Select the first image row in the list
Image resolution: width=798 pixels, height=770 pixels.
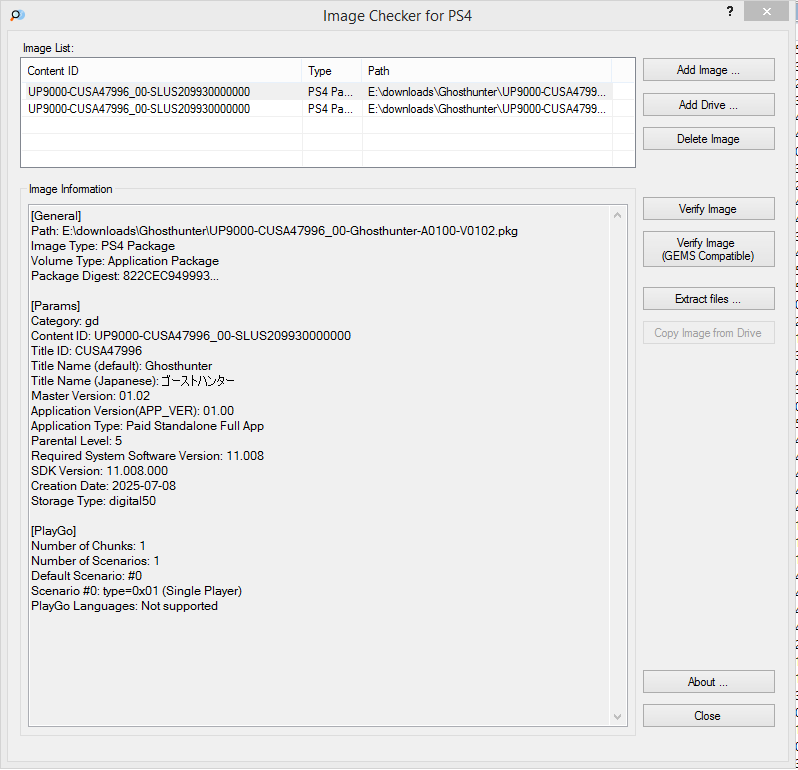pyautogui.click(x=328, y=92)
